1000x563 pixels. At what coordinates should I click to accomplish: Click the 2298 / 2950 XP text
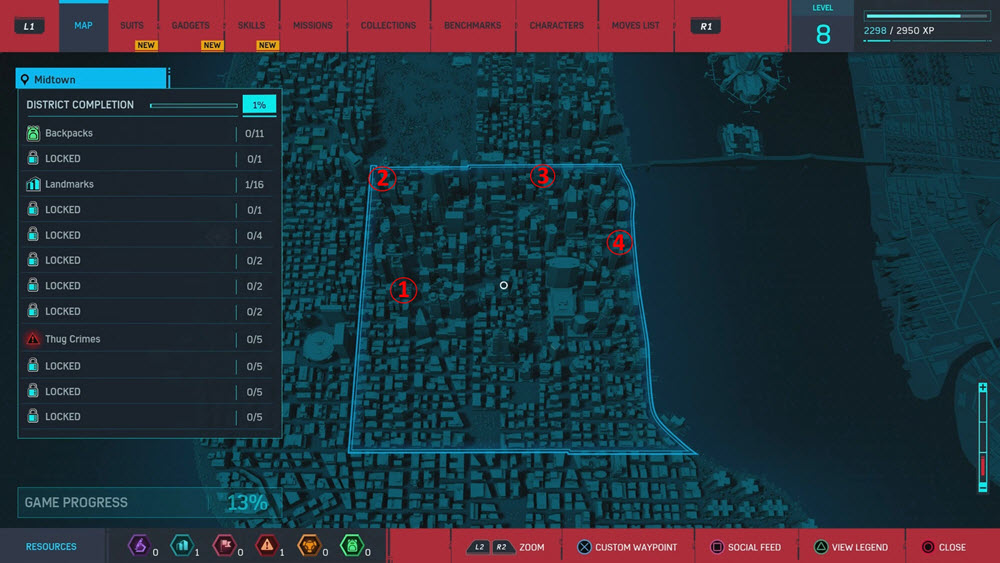[899, 31]
